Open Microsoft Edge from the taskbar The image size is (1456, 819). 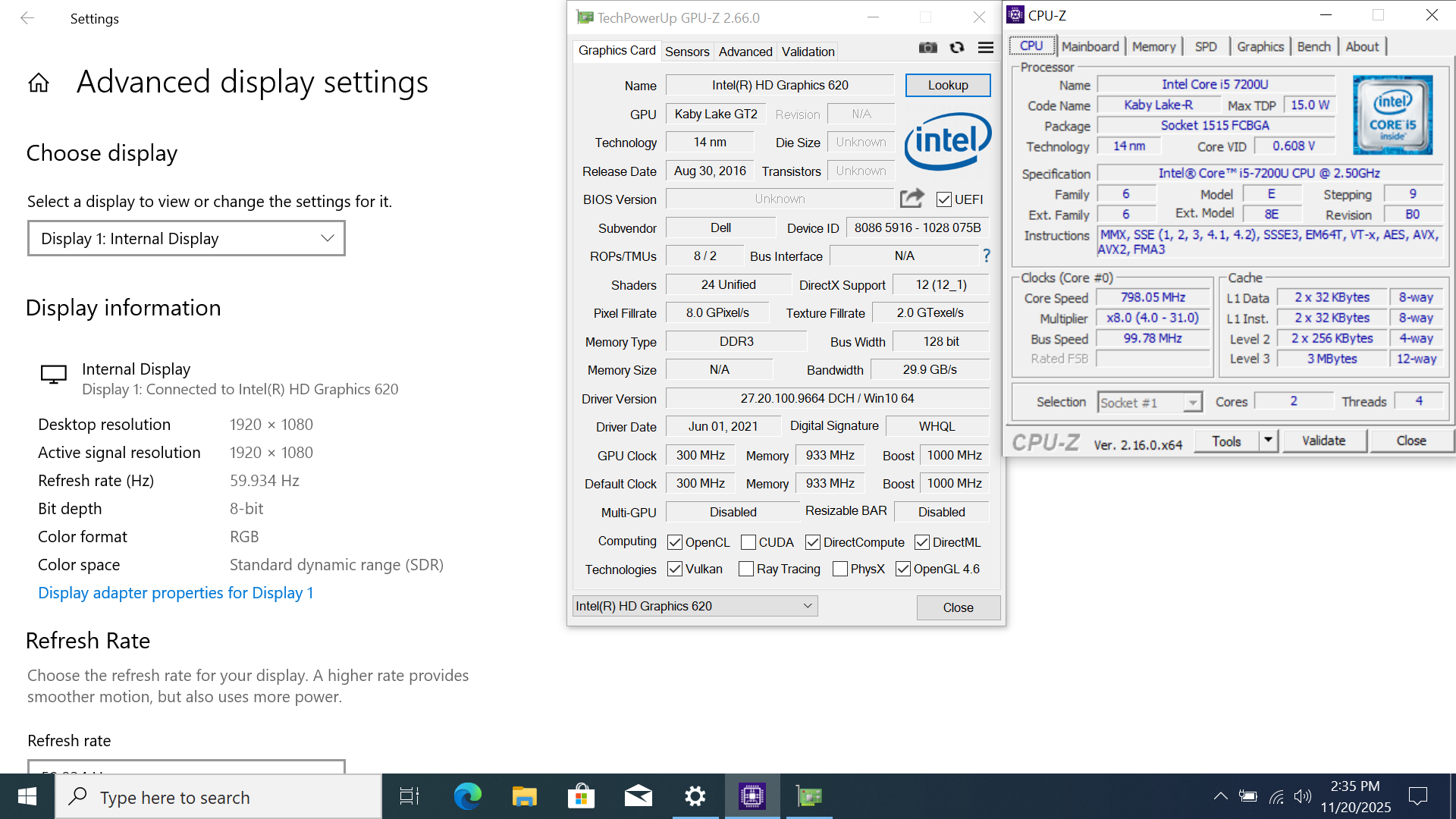click(x=467, y=796)
